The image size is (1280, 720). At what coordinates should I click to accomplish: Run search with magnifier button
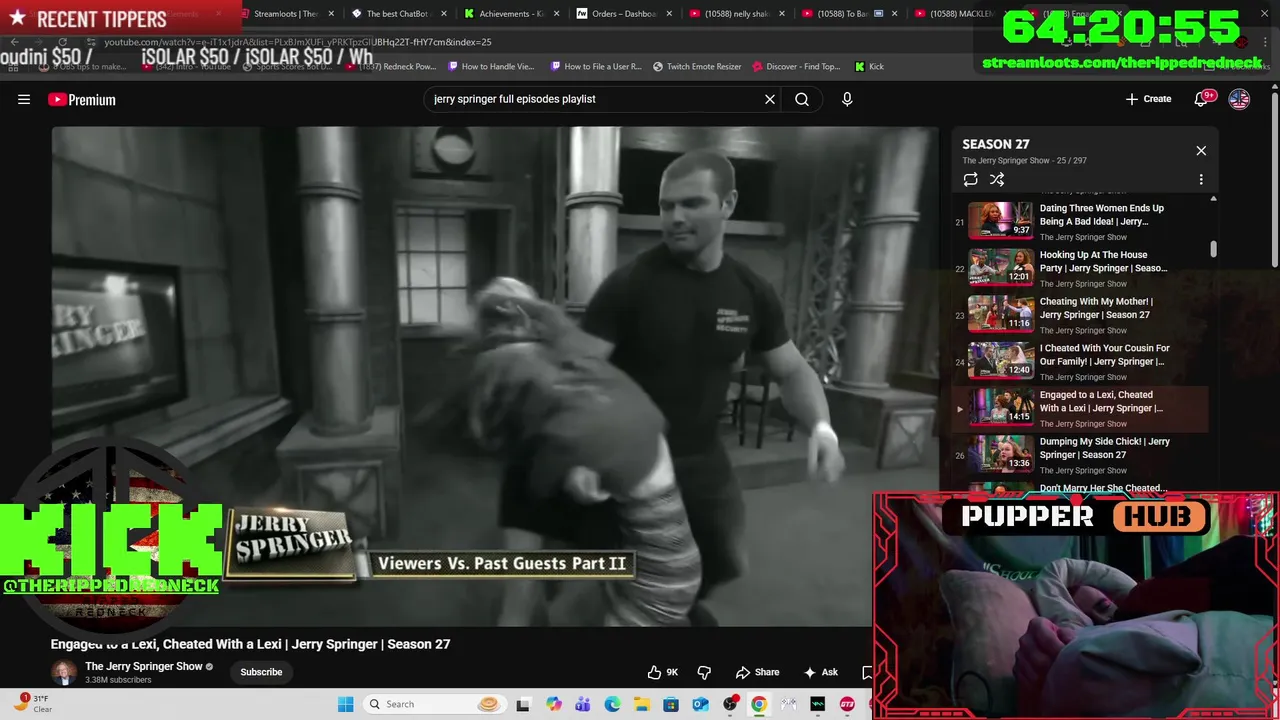802,99
